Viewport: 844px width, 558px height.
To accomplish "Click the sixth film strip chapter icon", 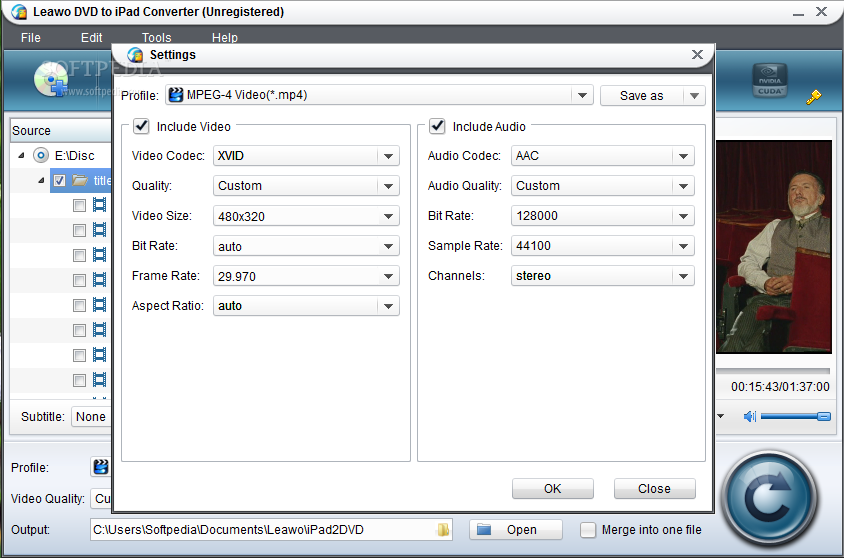I will pos(100,329).
